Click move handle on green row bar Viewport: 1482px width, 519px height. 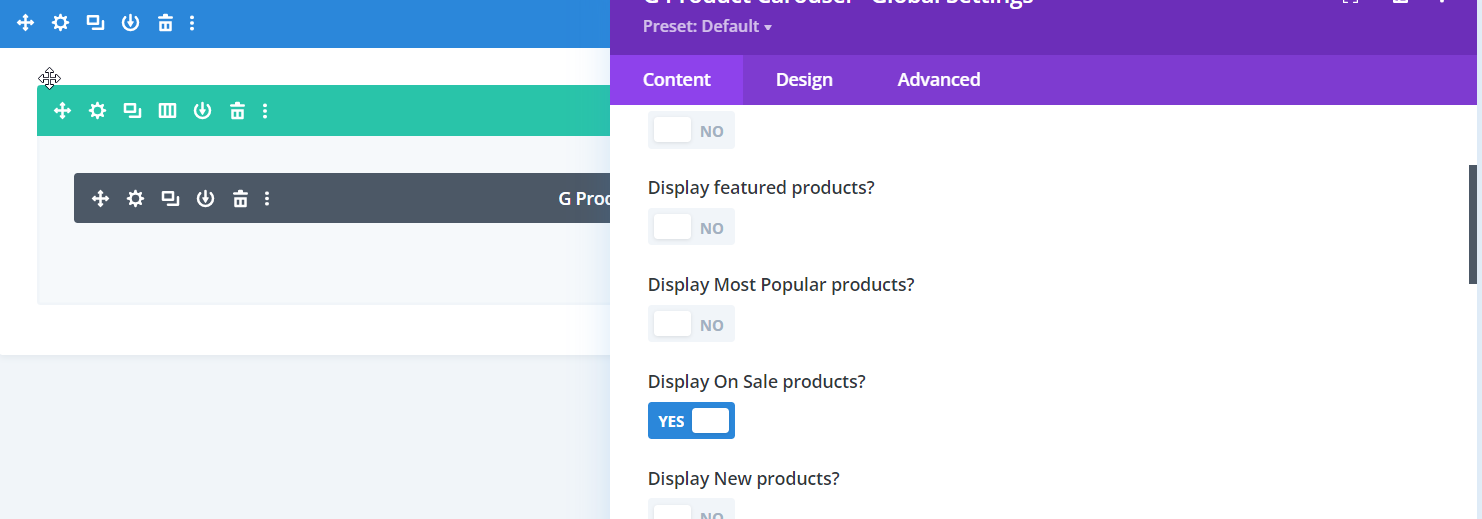pyautogui.click(x=62, y=111)
